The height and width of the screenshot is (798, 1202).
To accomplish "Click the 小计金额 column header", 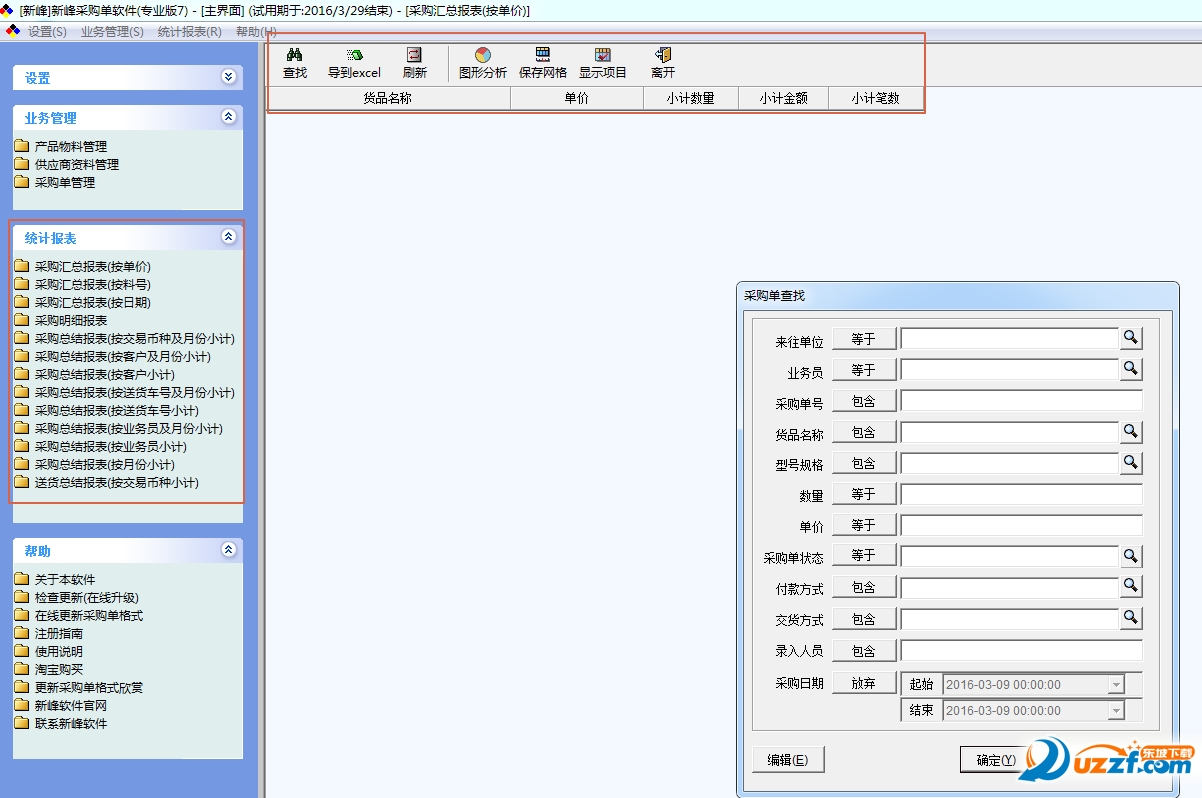I will [783, 98].
